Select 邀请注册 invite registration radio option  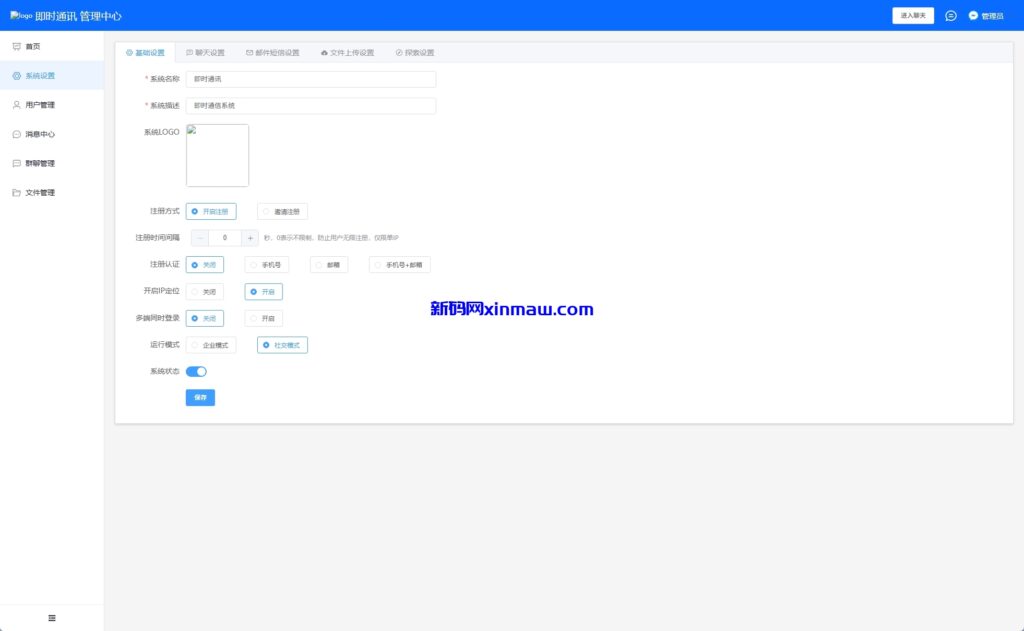point(283,212)
